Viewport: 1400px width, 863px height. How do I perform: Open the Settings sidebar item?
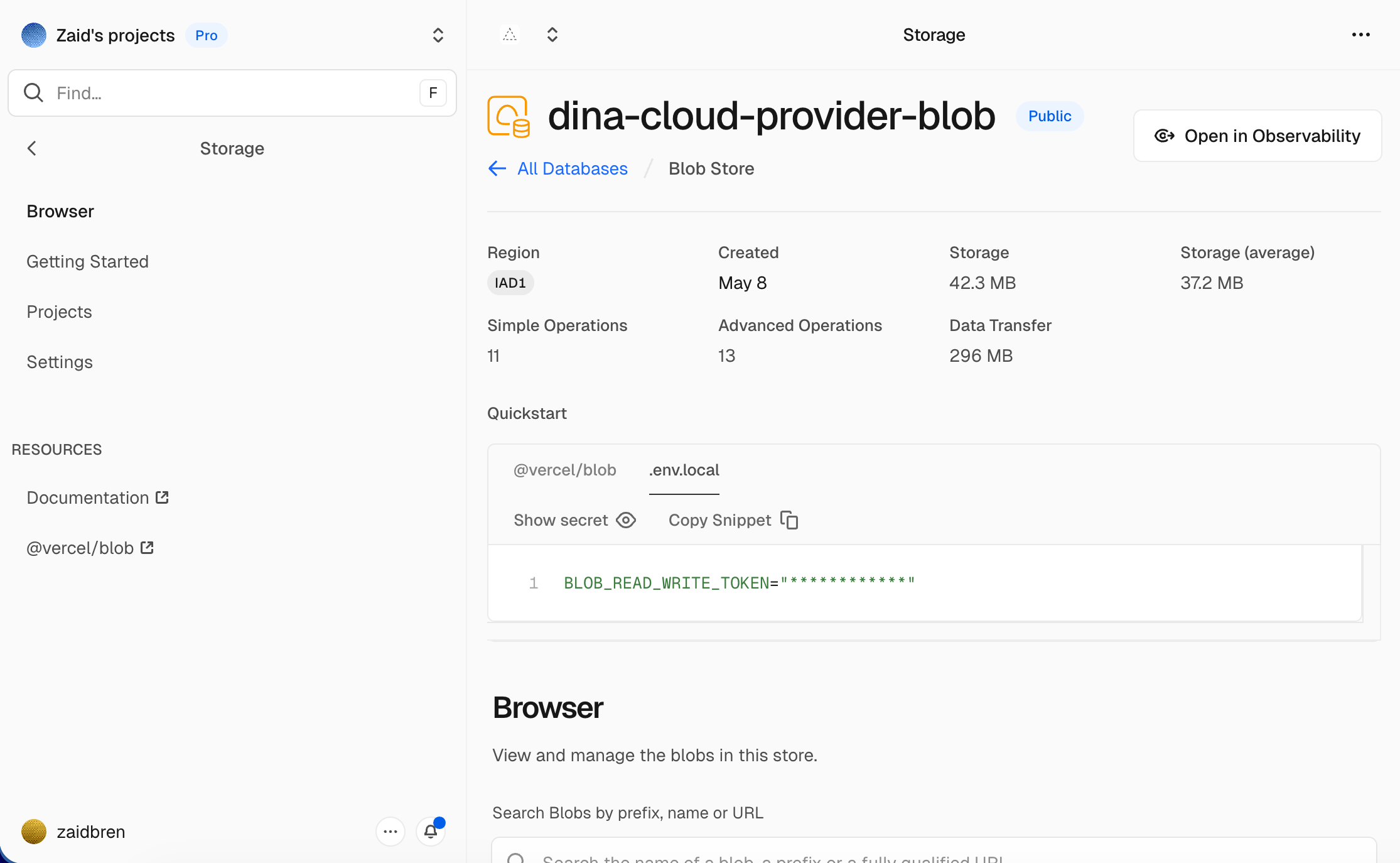coord(60,362)
